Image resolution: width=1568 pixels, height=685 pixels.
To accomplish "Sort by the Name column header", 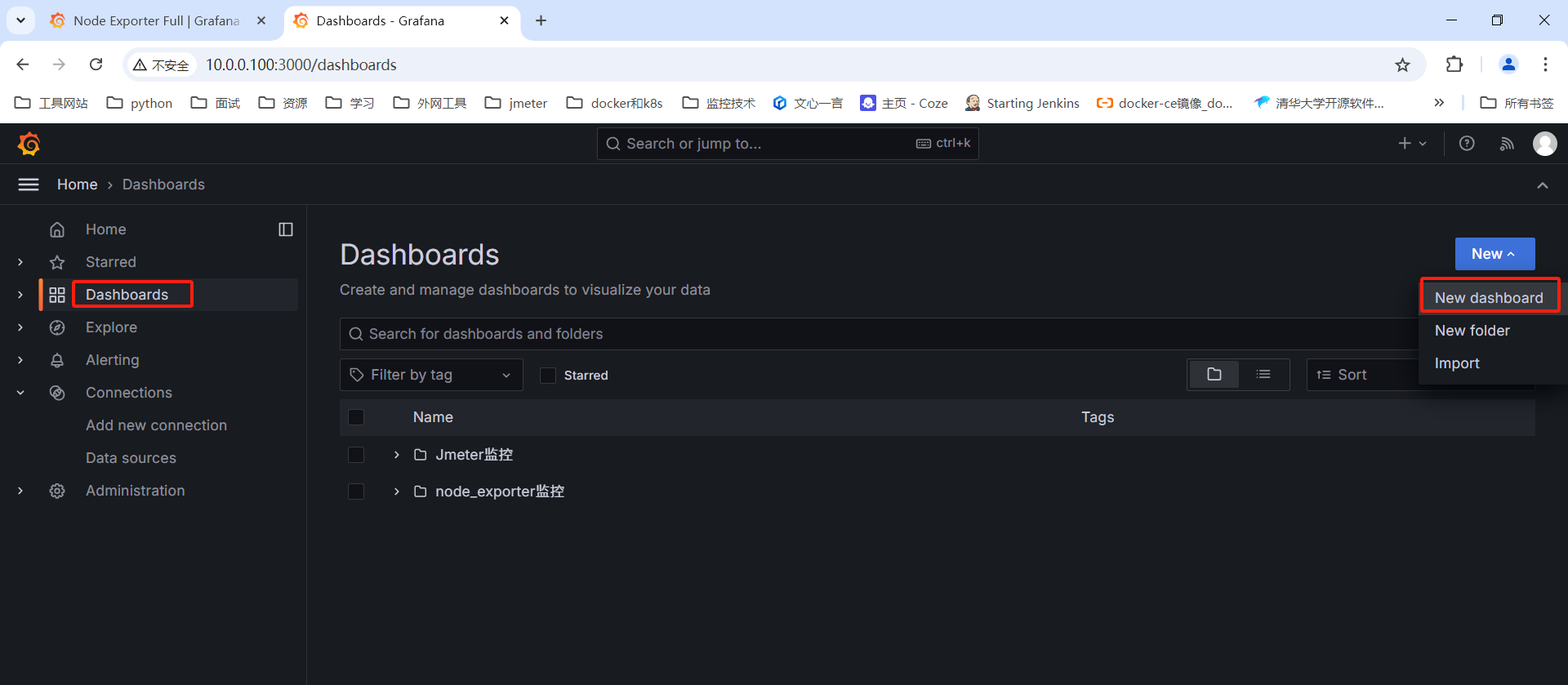I will tap(433, 417).
